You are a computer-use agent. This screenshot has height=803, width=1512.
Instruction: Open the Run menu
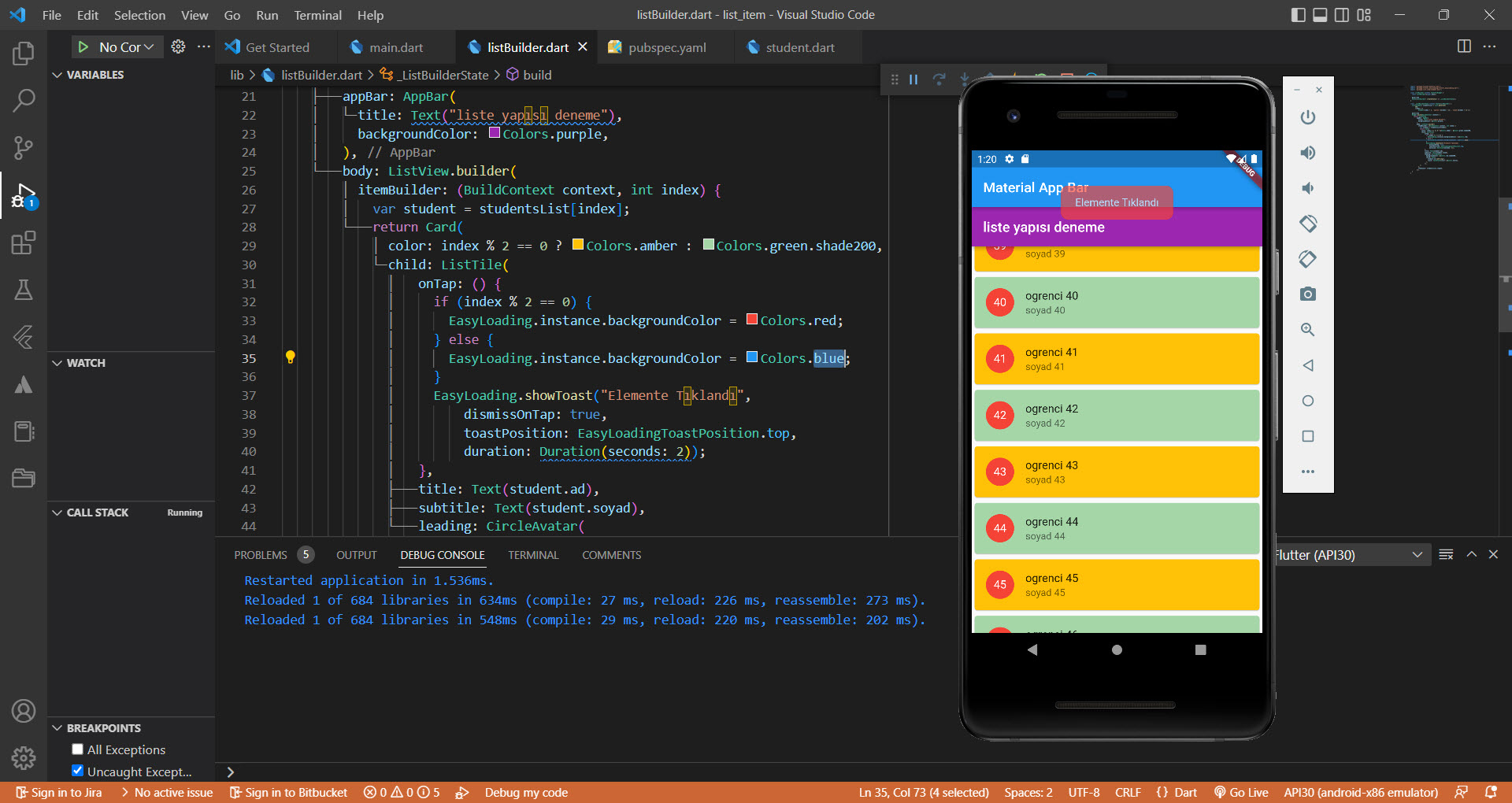[267, 15]
